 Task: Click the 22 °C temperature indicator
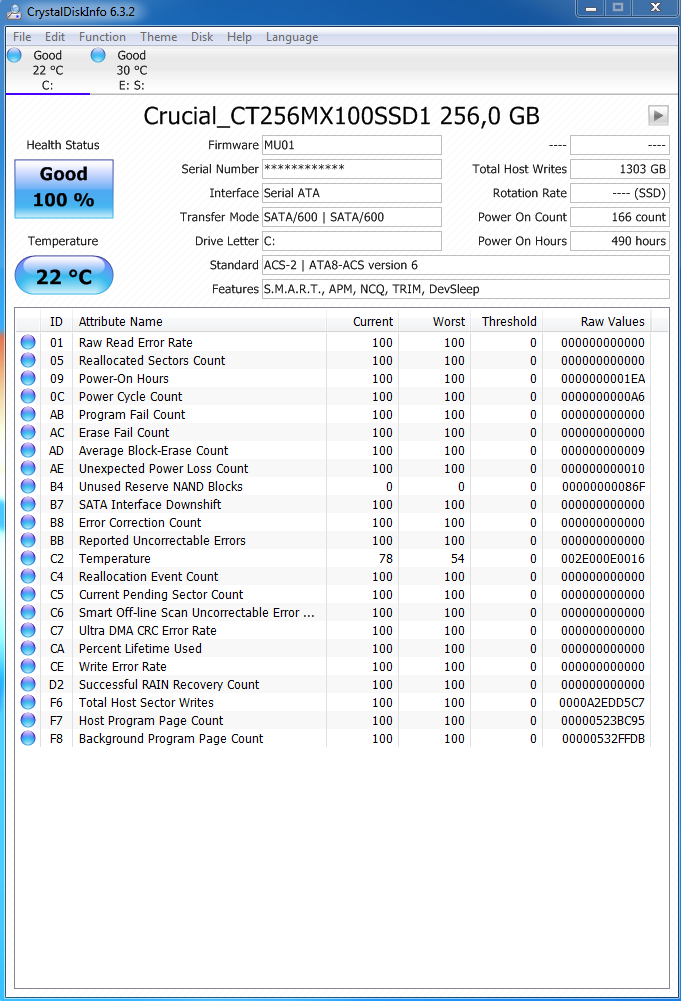(64, 275)
